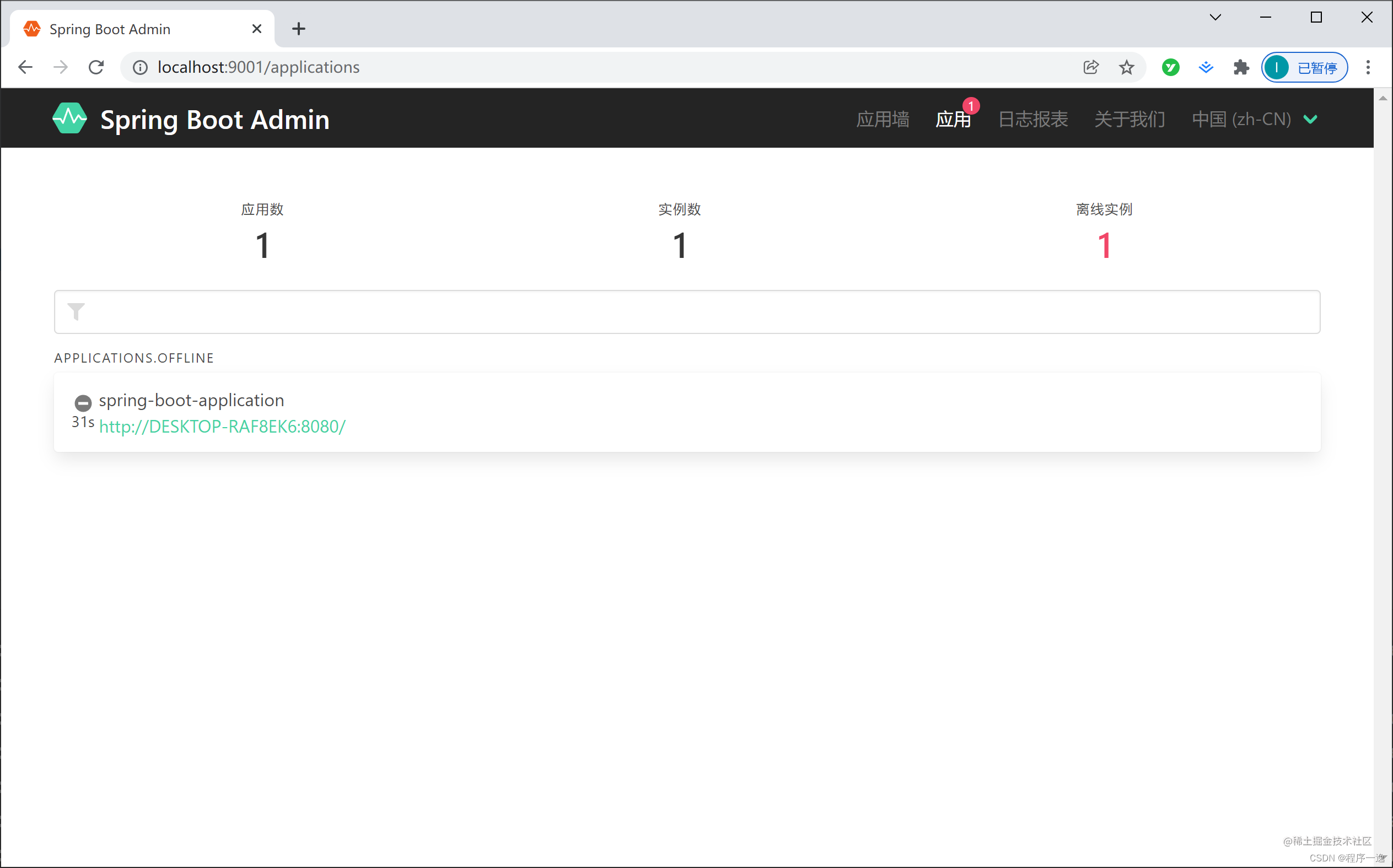Click the 已暂停 profile pause button
The height and width of the screenshot is (868, 1393).
tap(1304, 67)
